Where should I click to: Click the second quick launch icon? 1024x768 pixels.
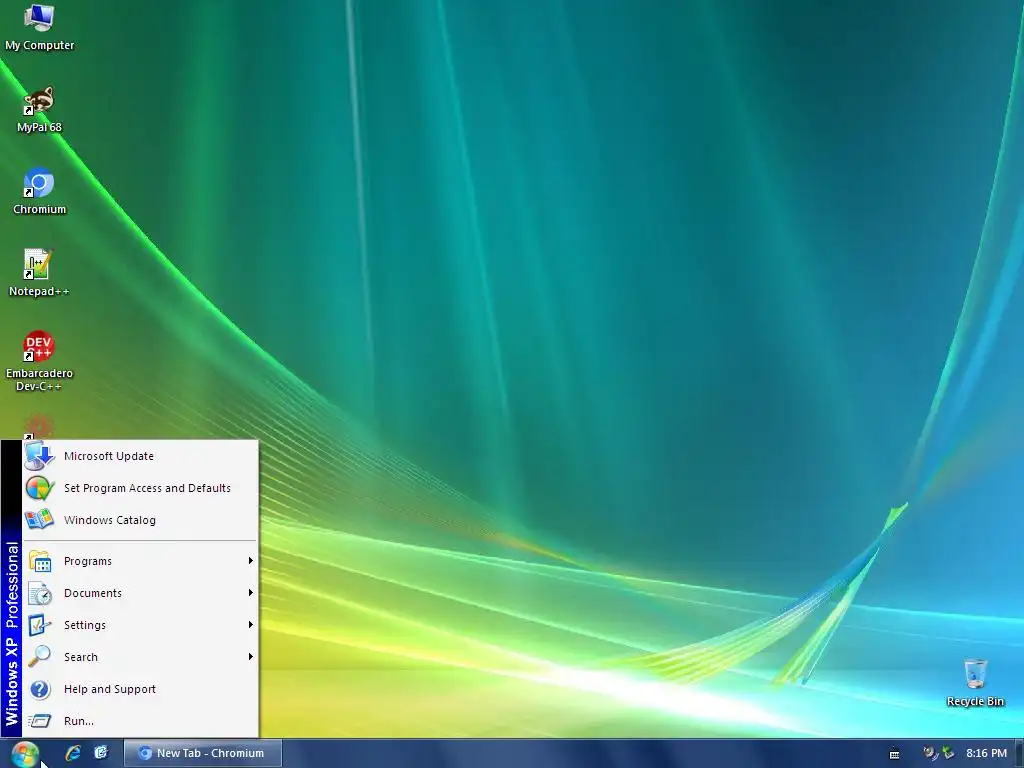(101, 753)
